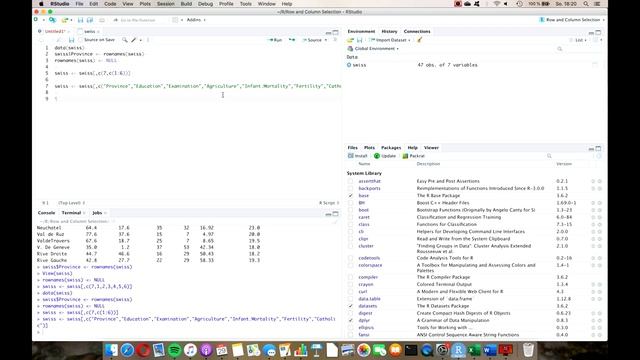Click the editor save disk icon
Image resolution: width=640 pixels, height=360 pixels.
pyautogui.click(x=71, y=40)
